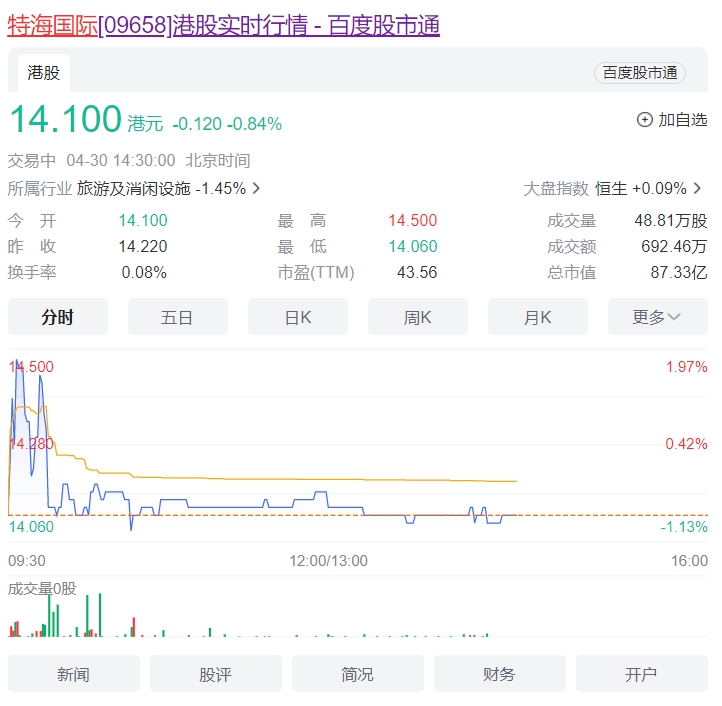This screenshot has width=722, height=706.
Task: Switch to the 周K chart tab
Action: (418, 317)
